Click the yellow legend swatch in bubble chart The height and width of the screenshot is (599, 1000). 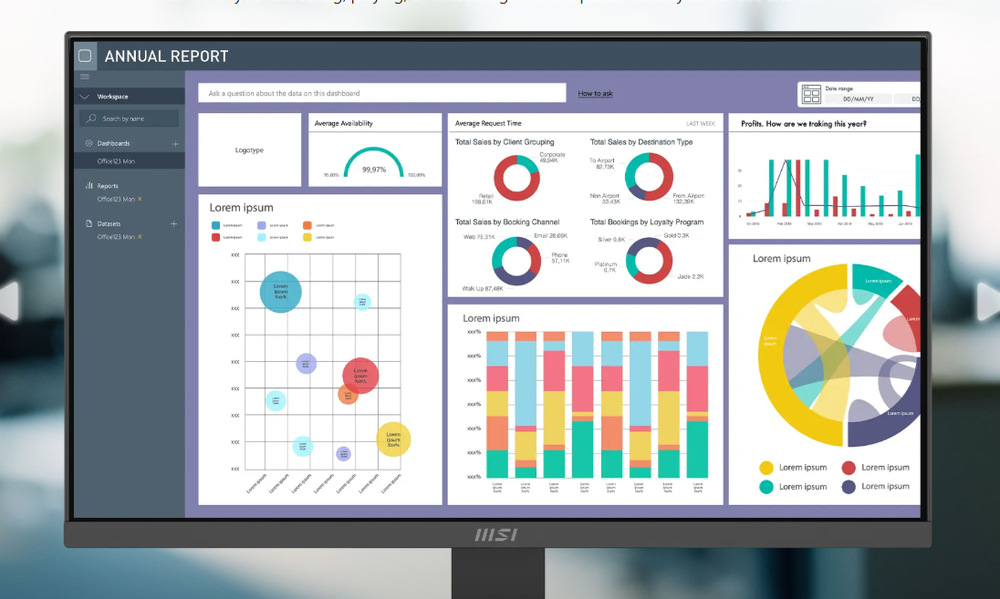(x=307, y=237)
